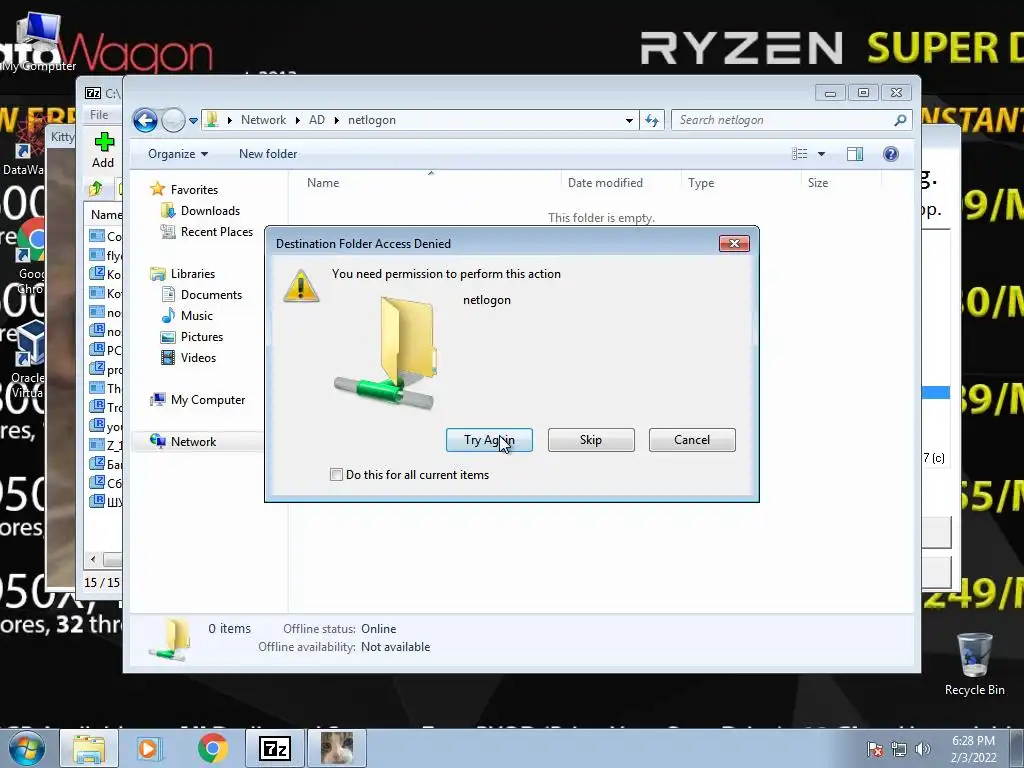Click Name column header in 7-Zip

point(106,215)
